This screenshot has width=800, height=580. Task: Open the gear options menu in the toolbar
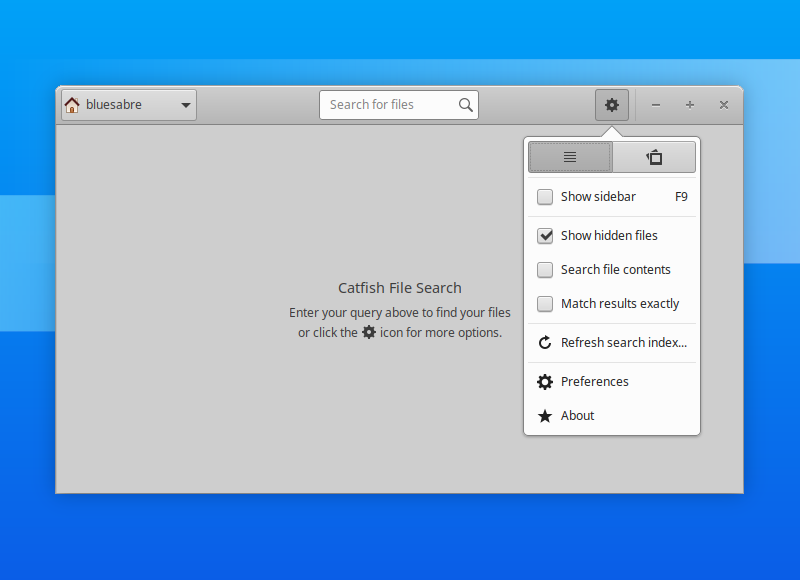click(x=612, y=104)
